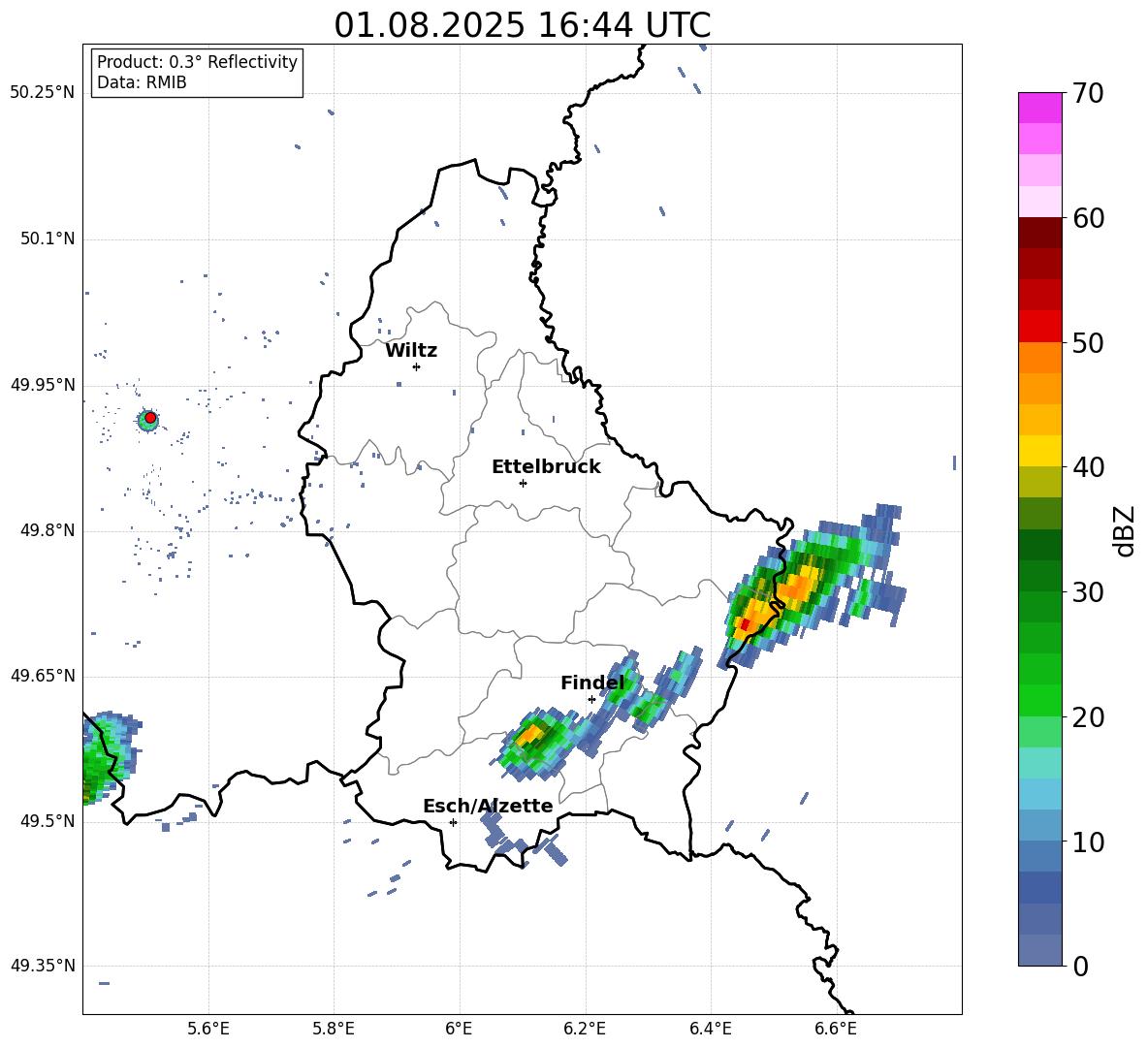Click the light blue colorbar segment above 10
This screenshot has width=1148, height=1048.
click(1039, 794)
